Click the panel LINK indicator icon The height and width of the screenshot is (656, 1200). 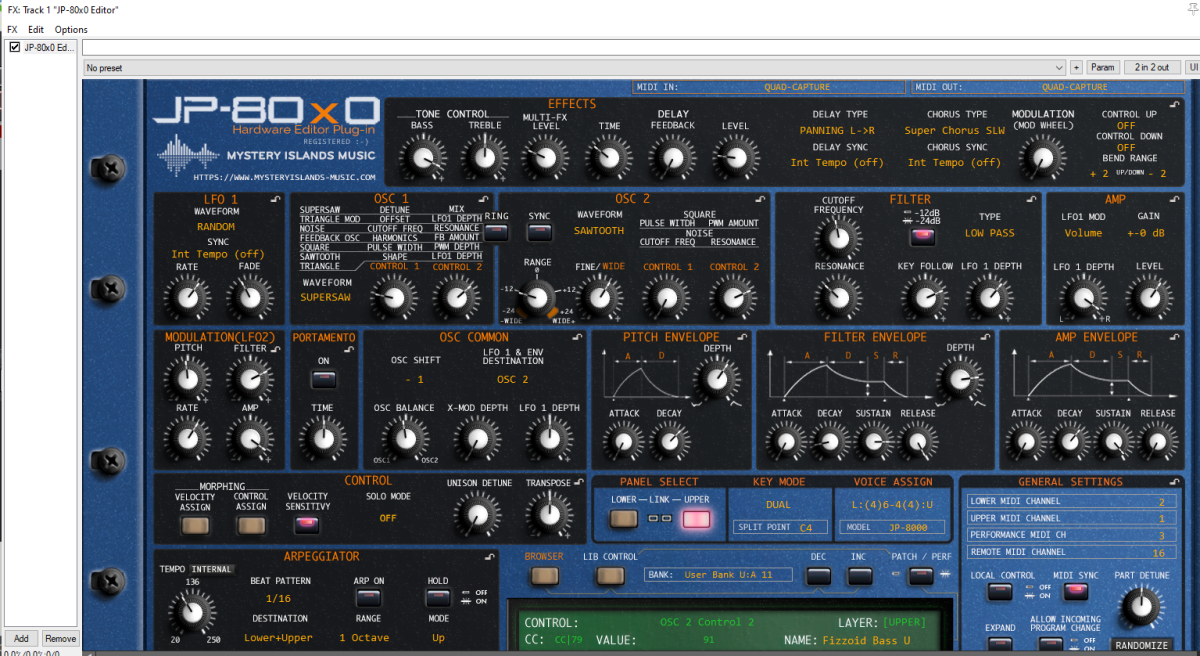[659, 518]
